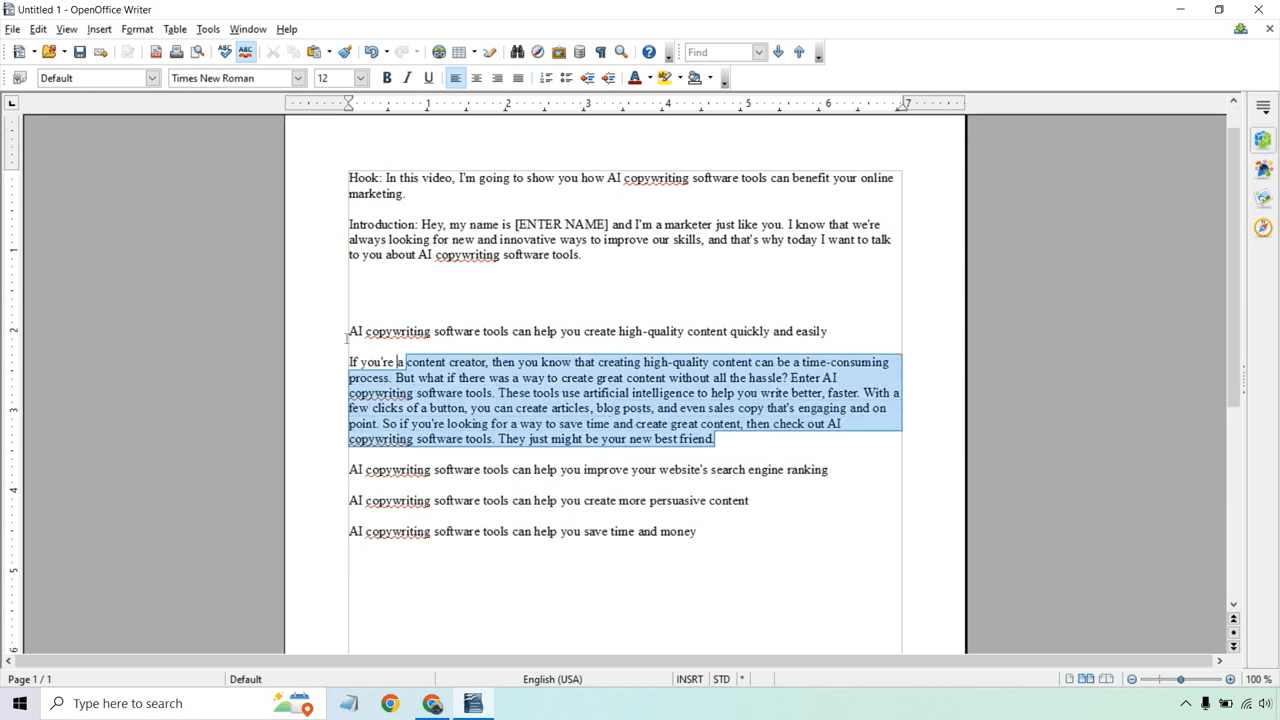Open the Tools menu

click(208, 29)
